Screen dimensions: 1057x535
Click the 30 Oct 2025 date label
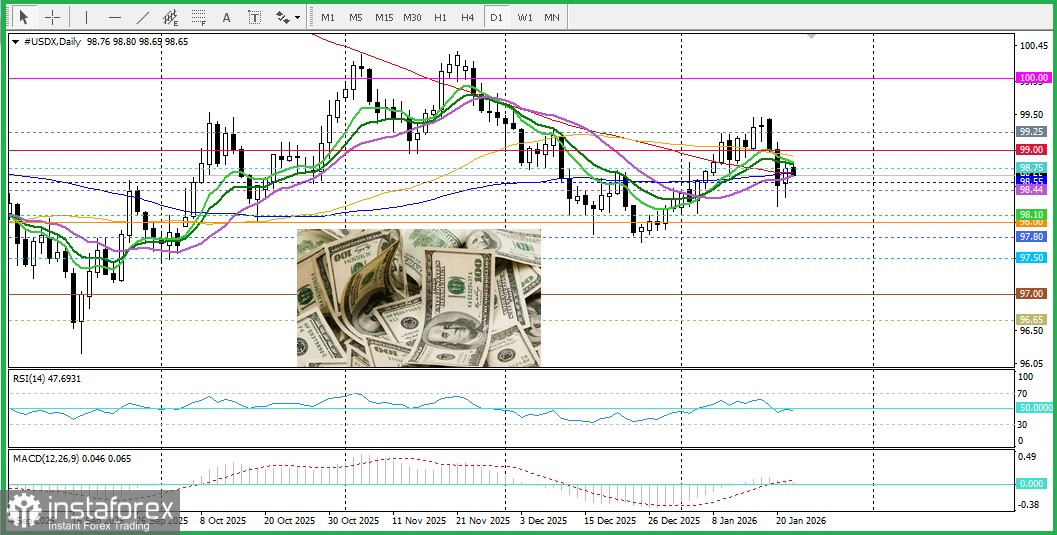tap(354, 521)
